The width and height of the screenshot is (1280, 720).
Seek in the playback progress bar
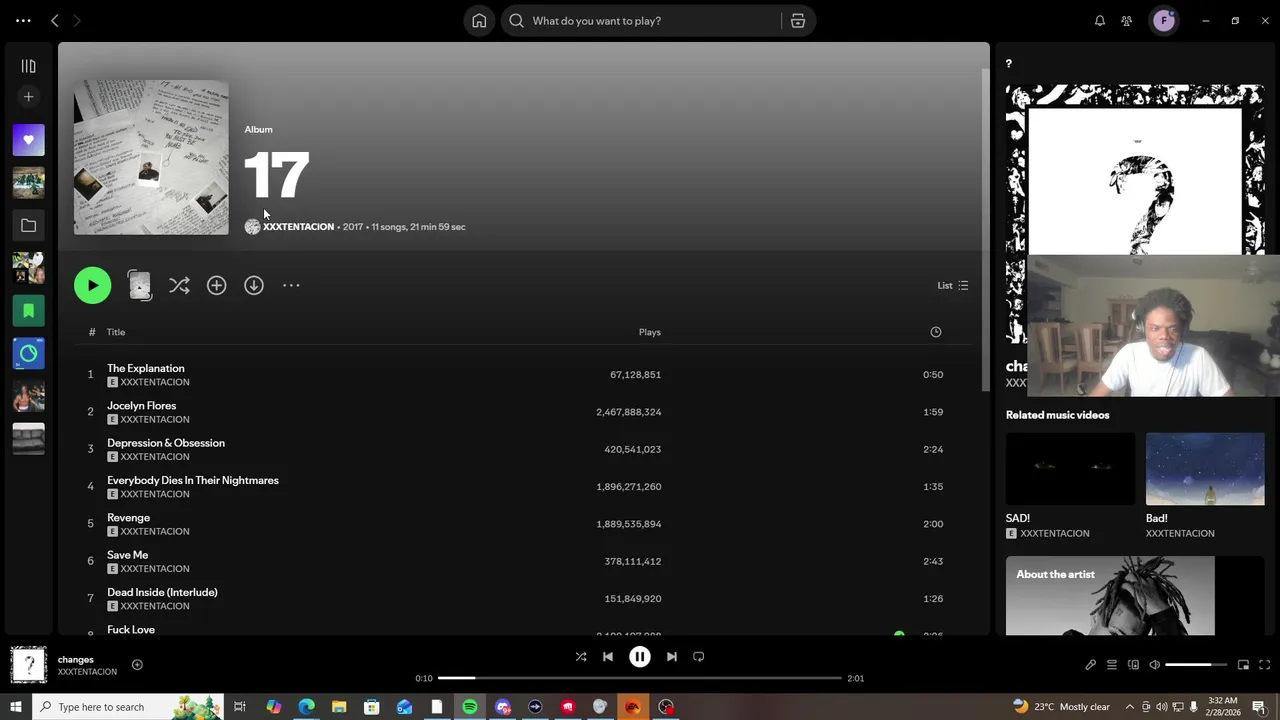640,678
